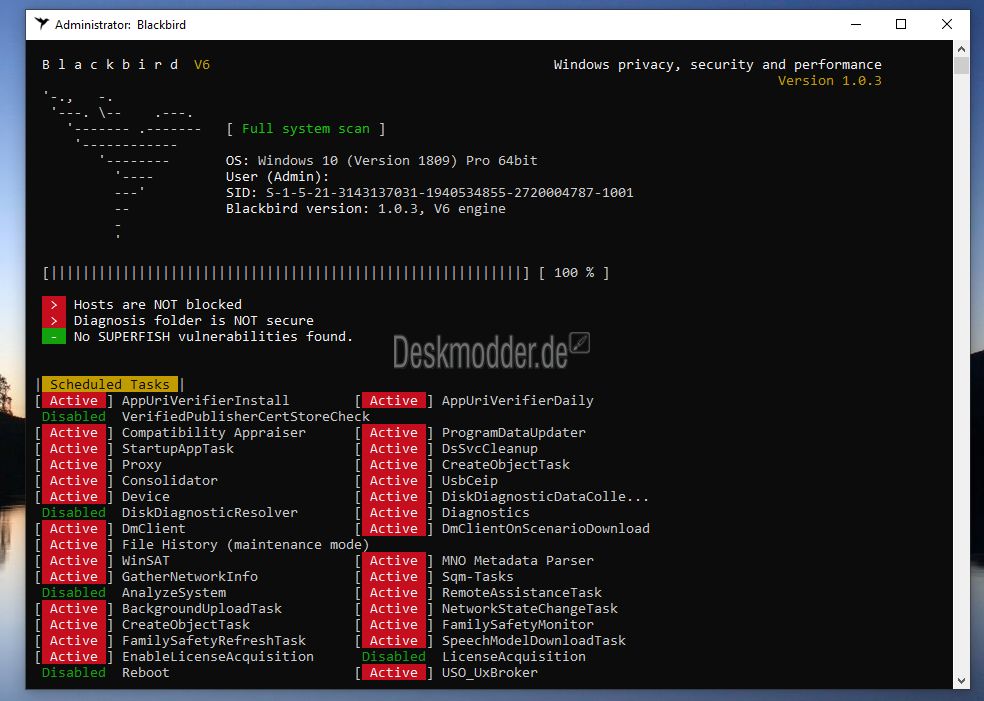The height and width of the screenshot is (701, 984).
Task: Click task name 'DmClientOnScenarioDownload'
Action: (x=546, y=528)
